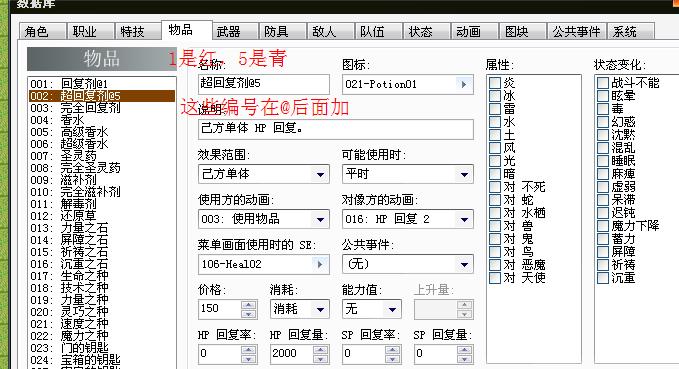
Task: Open the 防具 tab
Action: coord(282,32)
